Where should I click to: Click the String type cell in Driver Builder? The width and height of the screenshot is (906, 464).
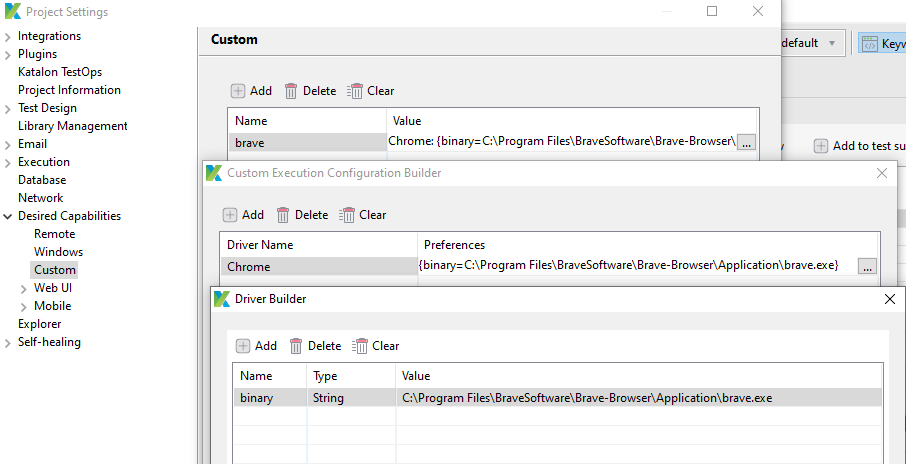coord(351,398)
